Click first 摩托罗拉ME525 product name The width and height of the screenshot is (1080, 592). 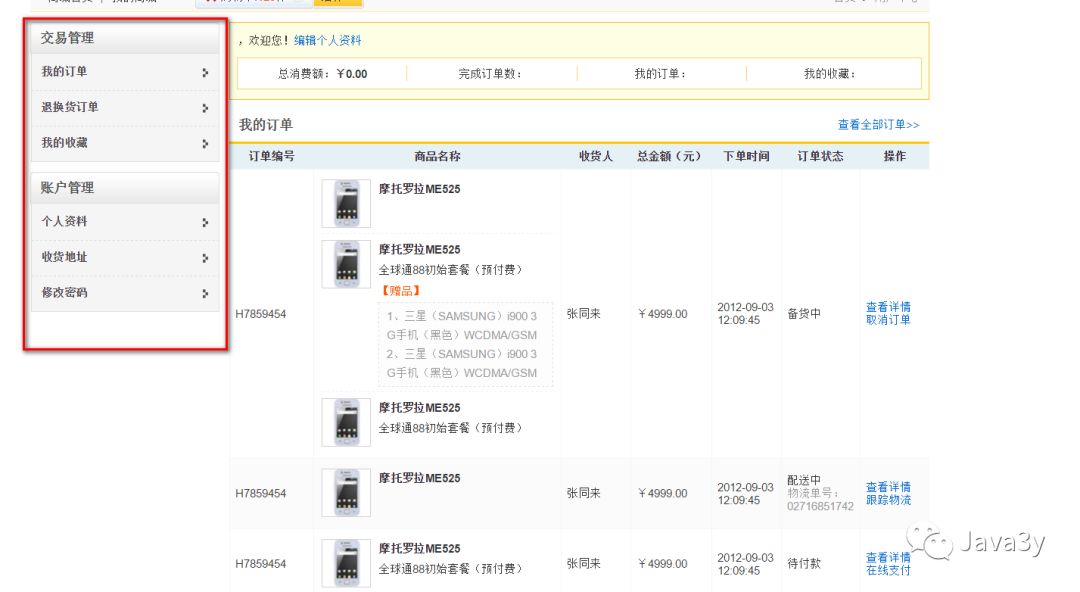[419, 189]
